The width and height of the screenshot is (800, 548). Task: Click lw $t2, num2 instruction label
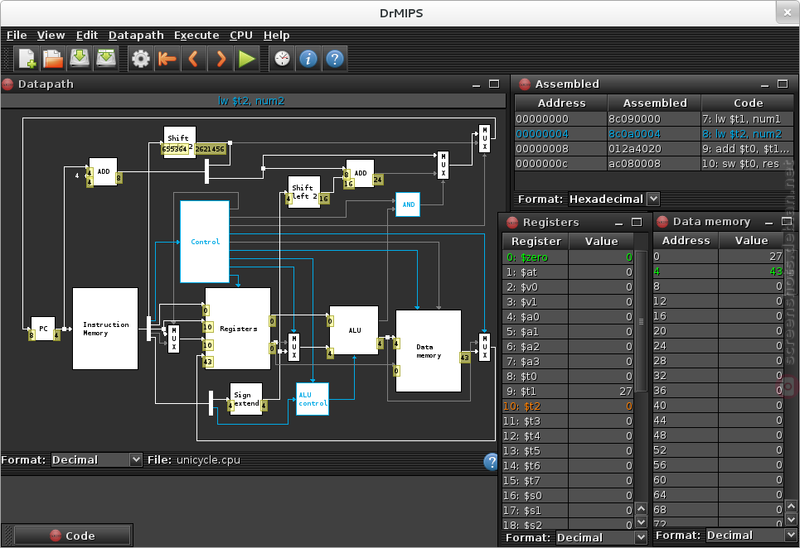tap(251, 101)
